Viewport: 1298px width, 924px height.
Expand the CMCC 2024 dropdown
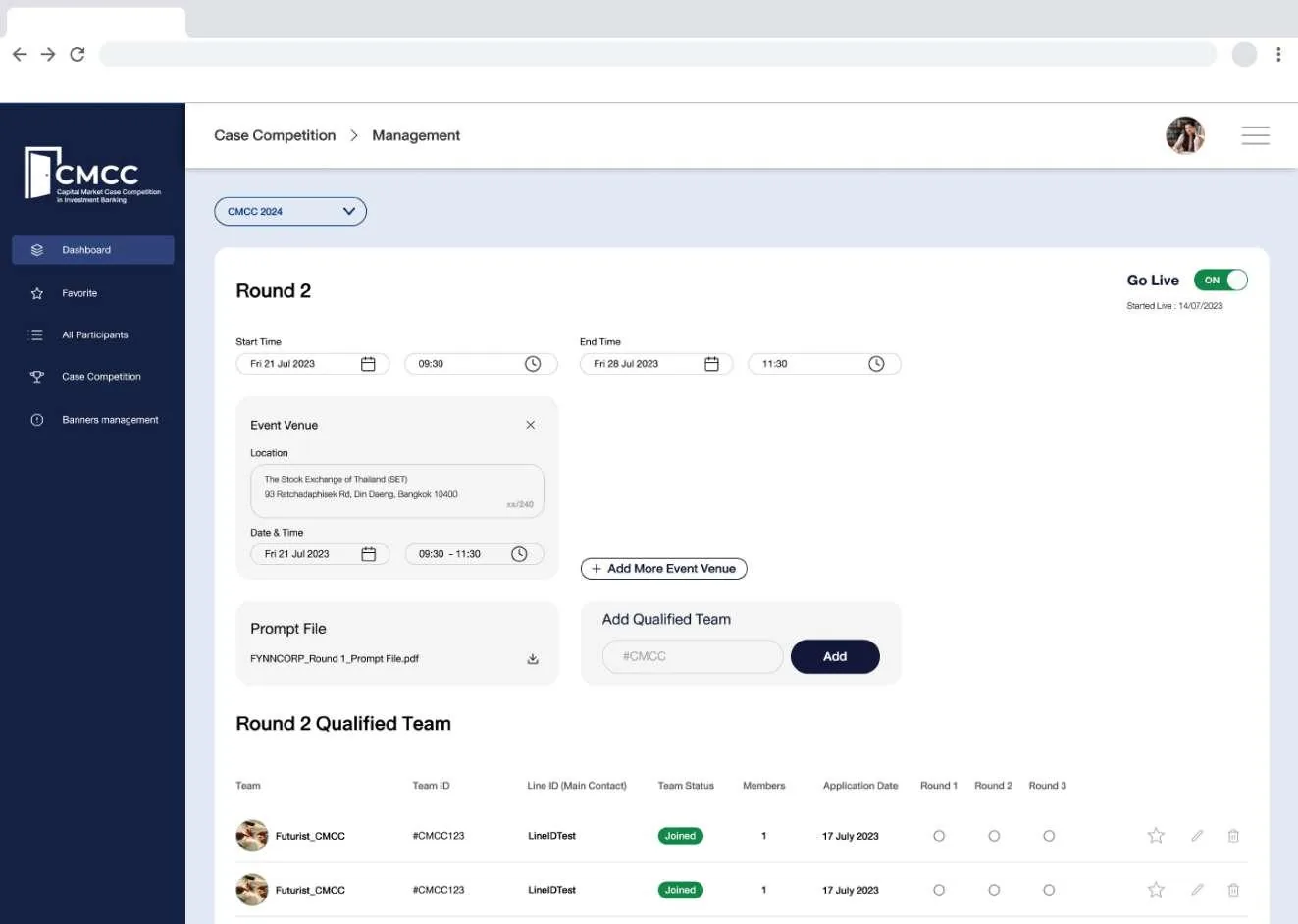(290, 211)
